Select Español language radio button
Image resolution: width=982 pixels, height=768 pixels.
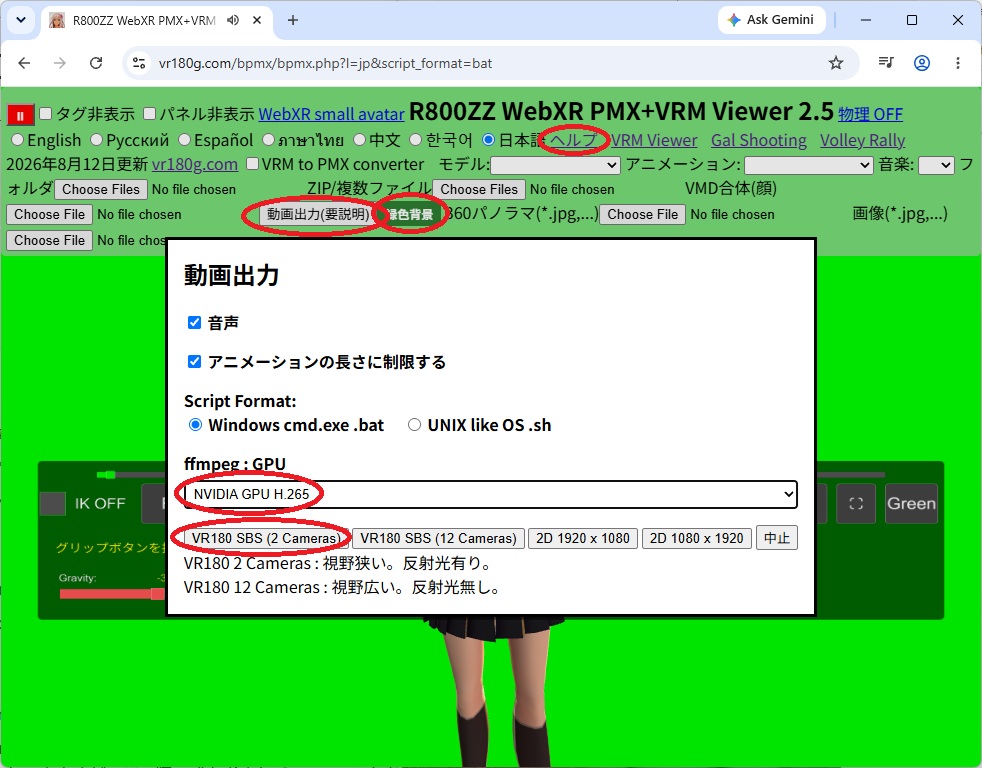pyautogui.click(x=184, y=140)
